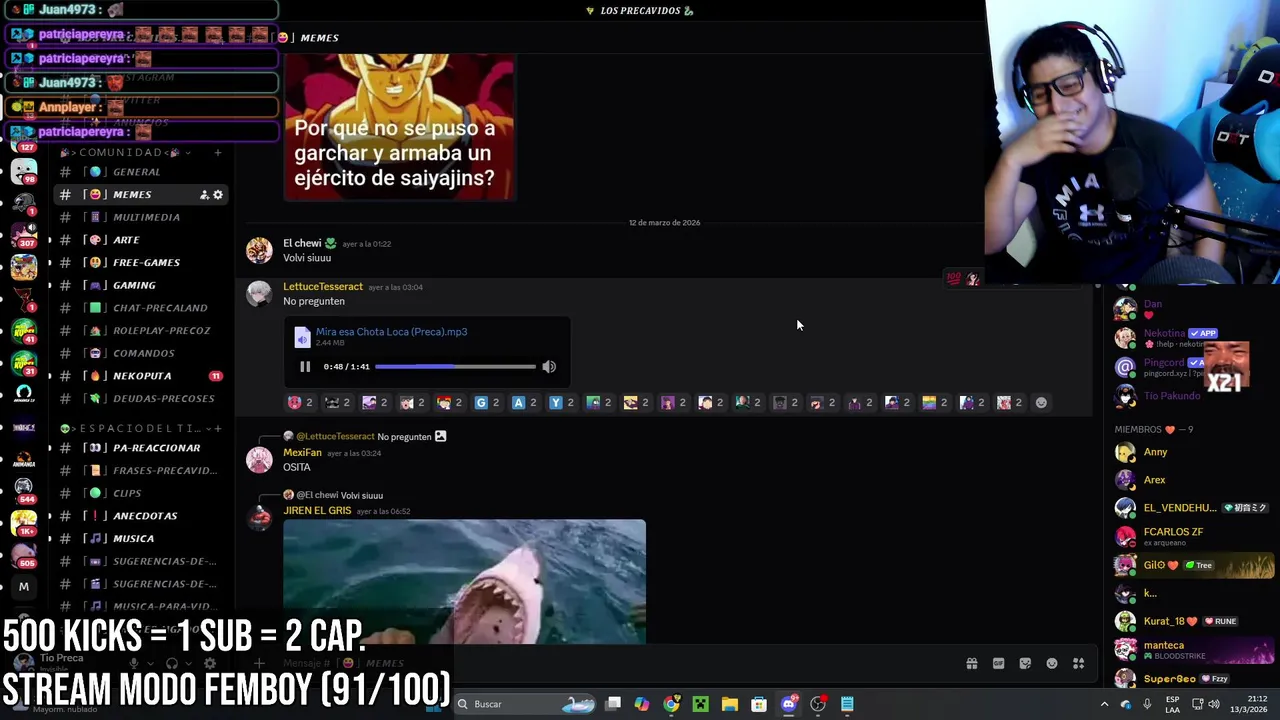
Task: Open the ARTE channel
Action: pos(141,240)
